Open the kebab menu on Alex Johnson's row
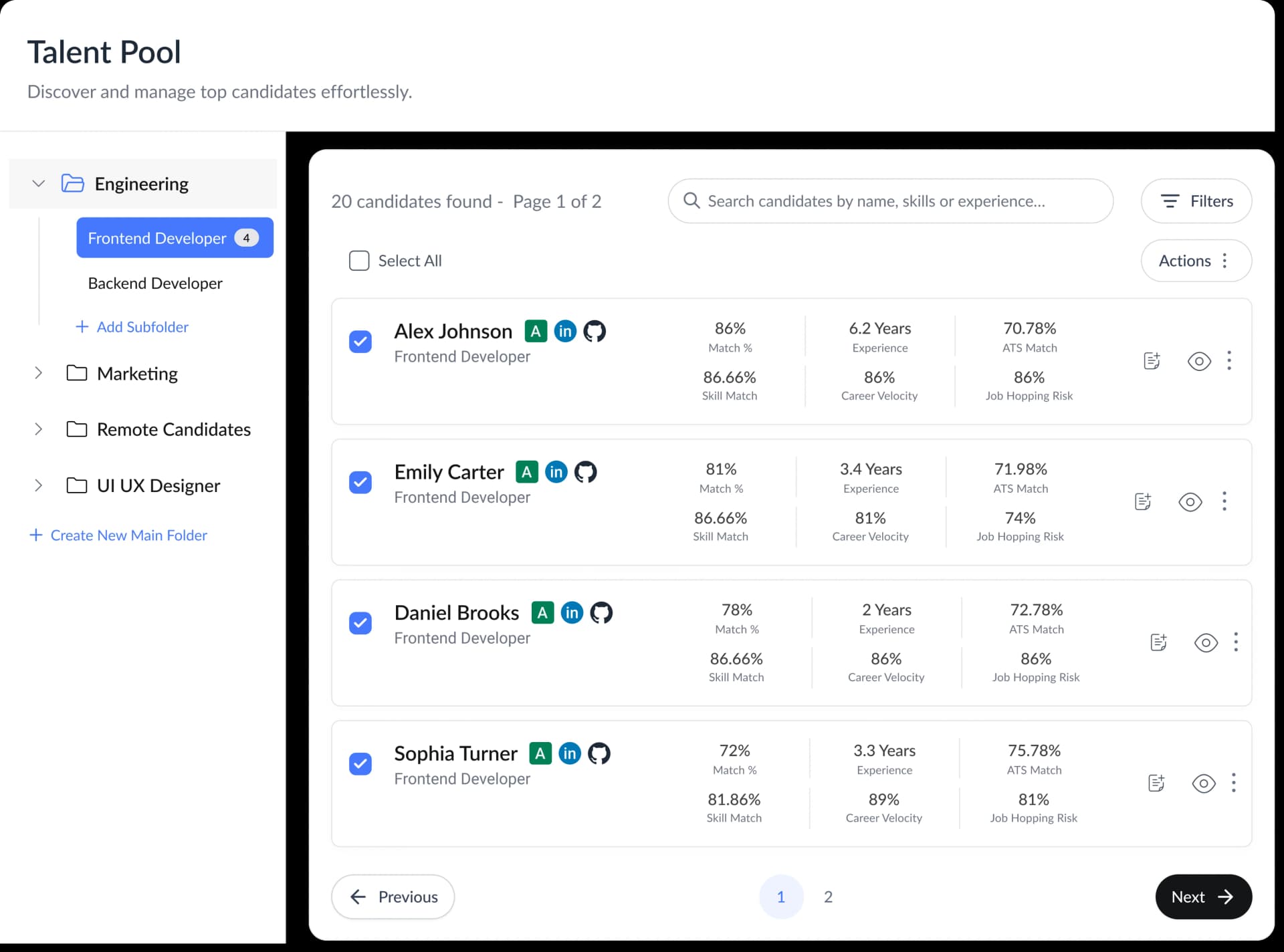The width and height of the screenshot is (1284, 952). [x=1229, y=361]
